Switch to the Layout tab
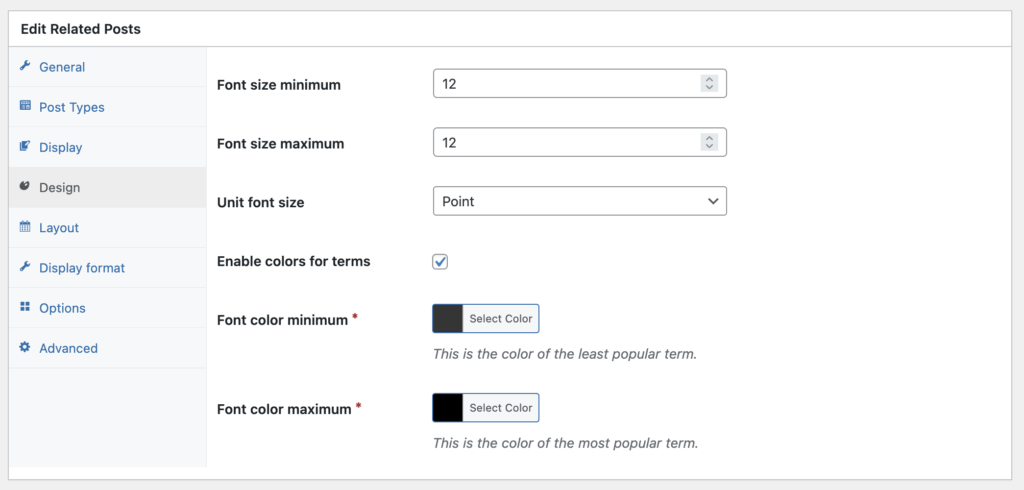This screenshot has width=1024, height=490. tap(59, 228)
